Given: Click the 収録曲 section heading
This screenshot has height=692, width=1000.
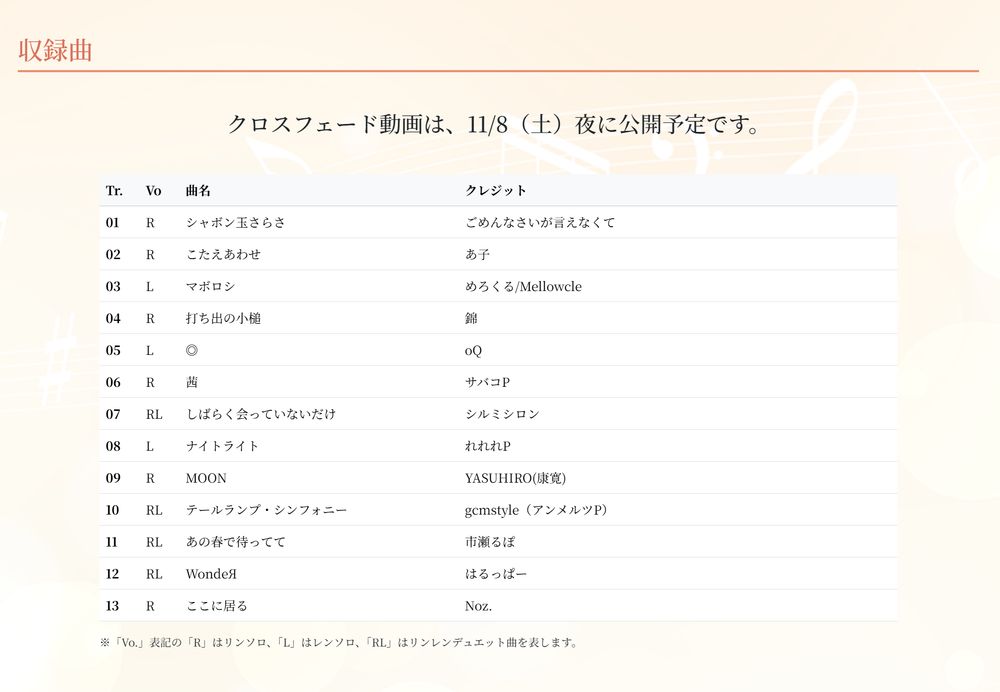Looking at the screenshot, I should coord(55,50).
